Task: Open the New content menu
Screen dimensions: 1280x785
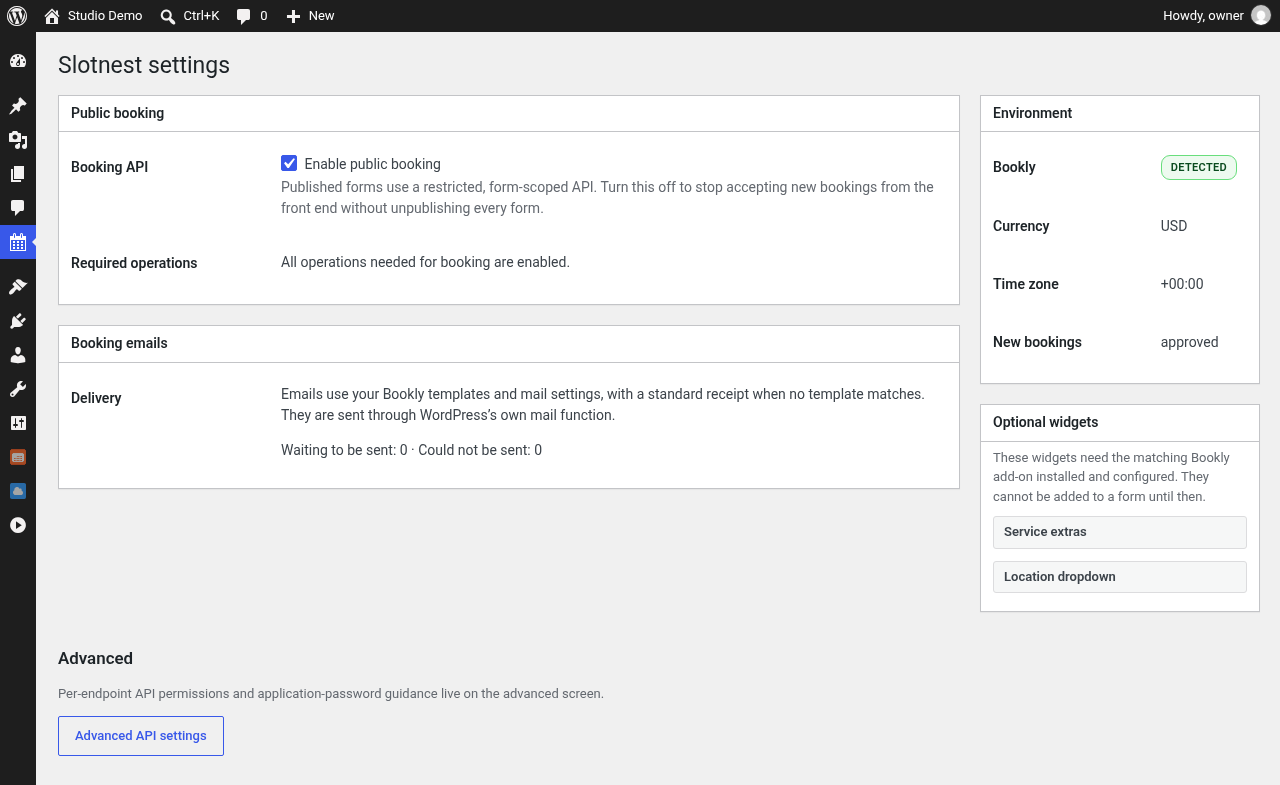Action: coord(310,16)
